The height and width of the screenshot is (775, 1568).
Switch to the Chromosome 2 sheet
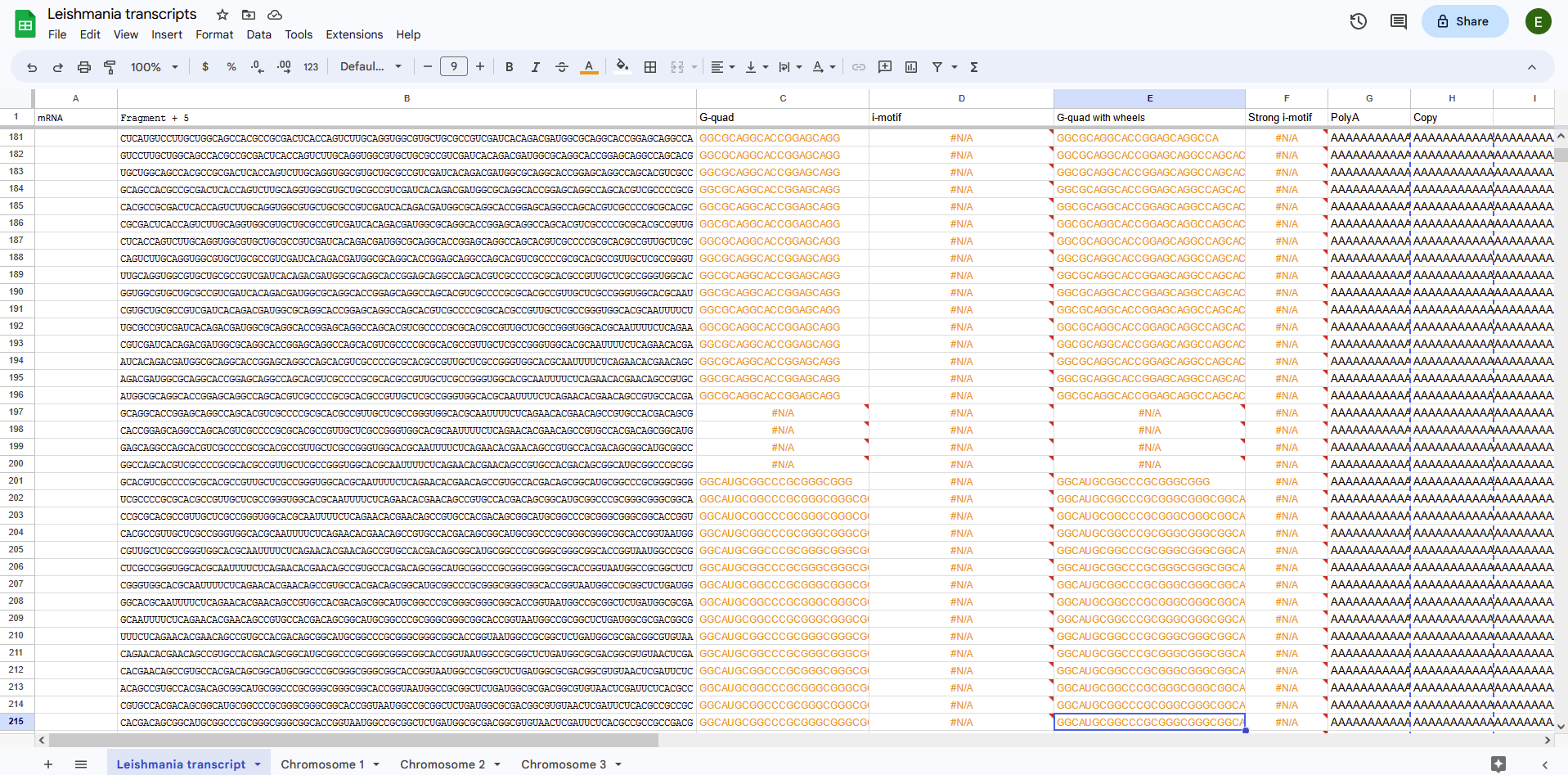pos(442,764)
